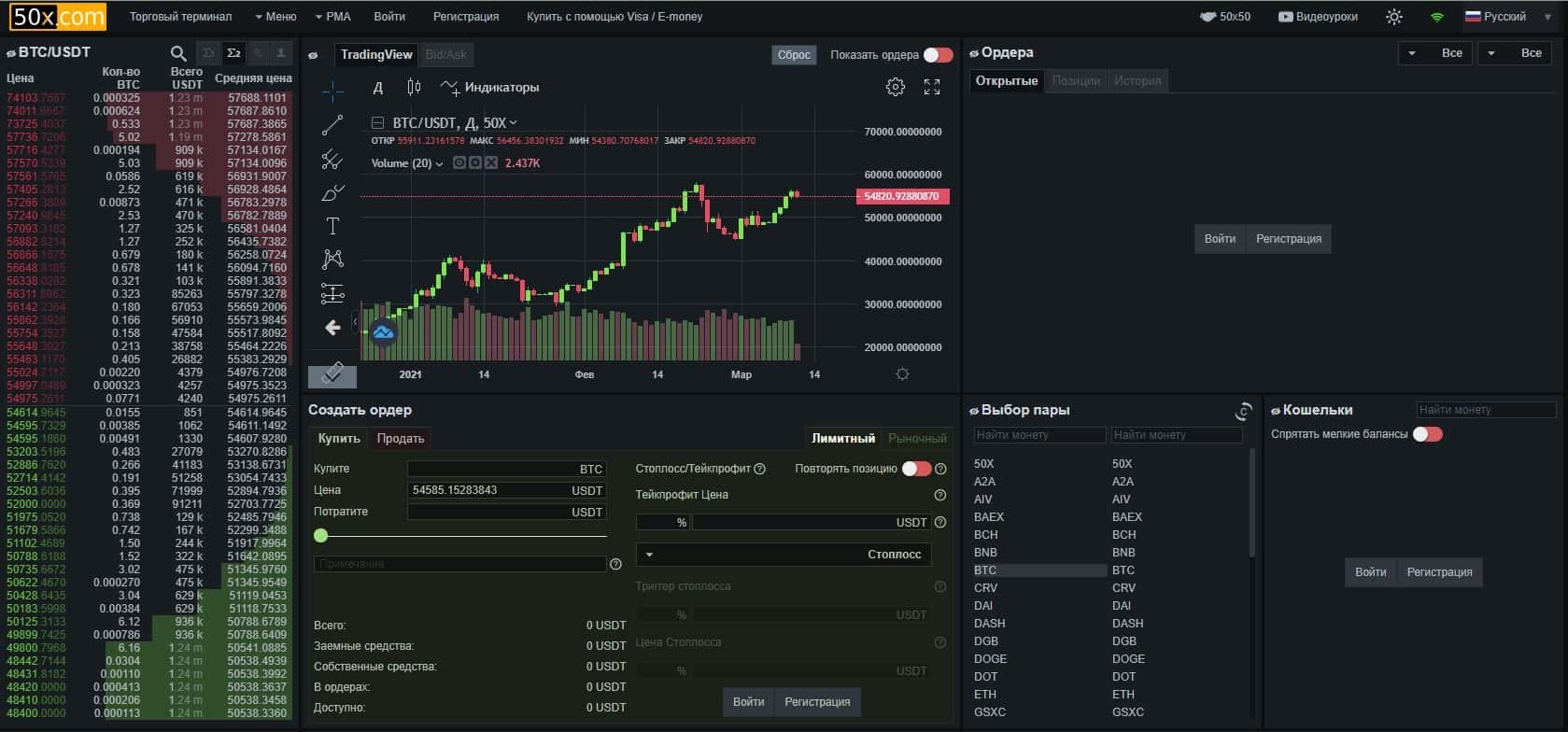Enable the Повторять позицию toggle
The image size is (1568, 732).
(915, 469)
